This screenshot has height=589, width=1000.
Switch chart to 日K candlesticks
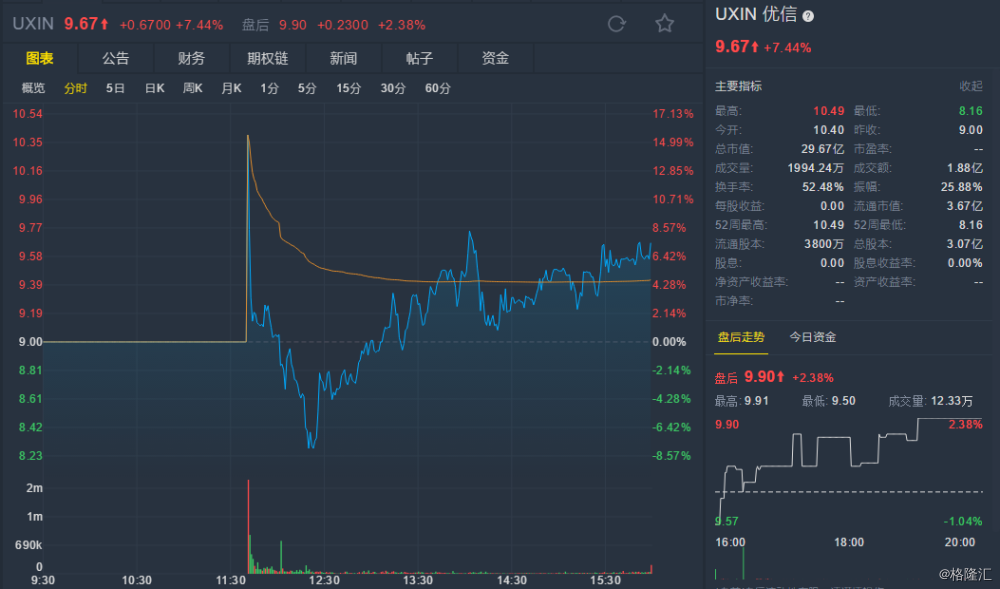(x=154, y=88)
